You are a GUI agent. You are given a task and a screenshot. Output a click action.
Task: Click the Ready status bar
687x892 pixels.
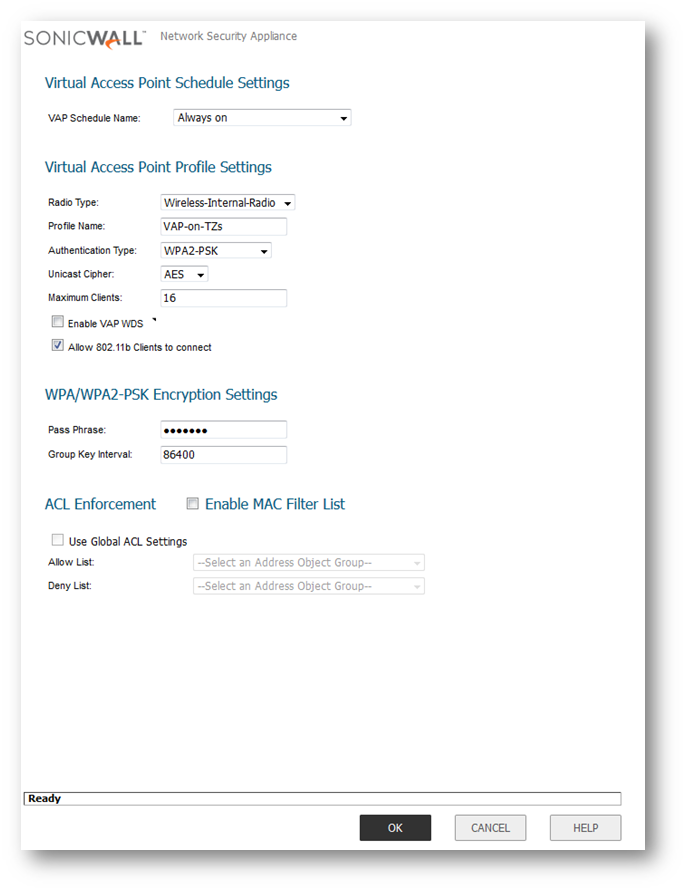click(321, 799)
